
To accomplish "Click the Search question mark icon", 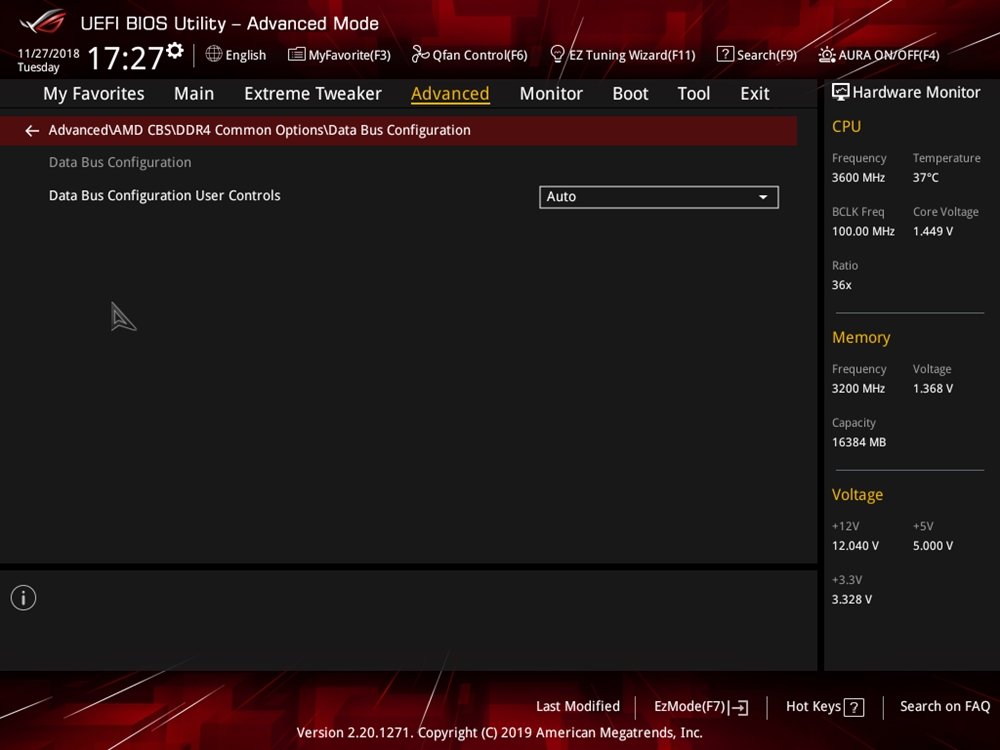I will pos(725,54).
